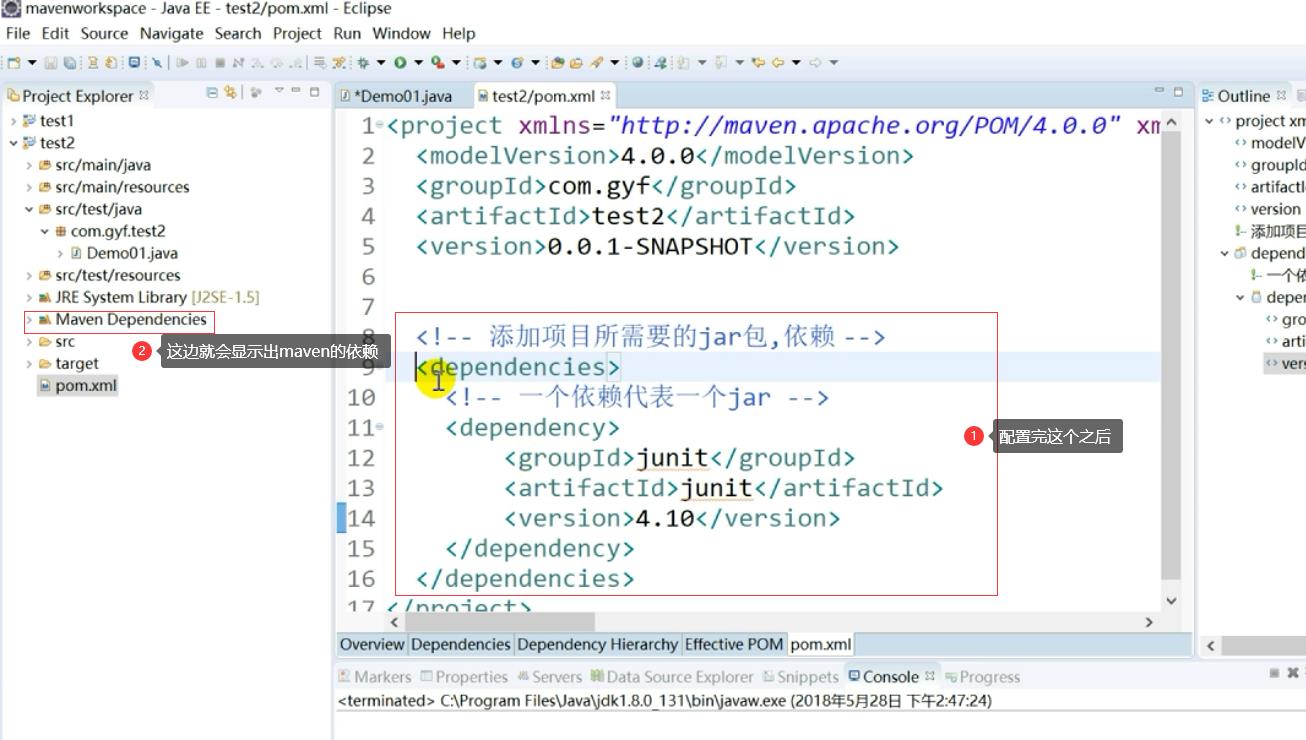The width and height of the screenshot is (1306, 740).
Task: Open the Help menu
Action: pyautogui.click(x=459, y=33)
